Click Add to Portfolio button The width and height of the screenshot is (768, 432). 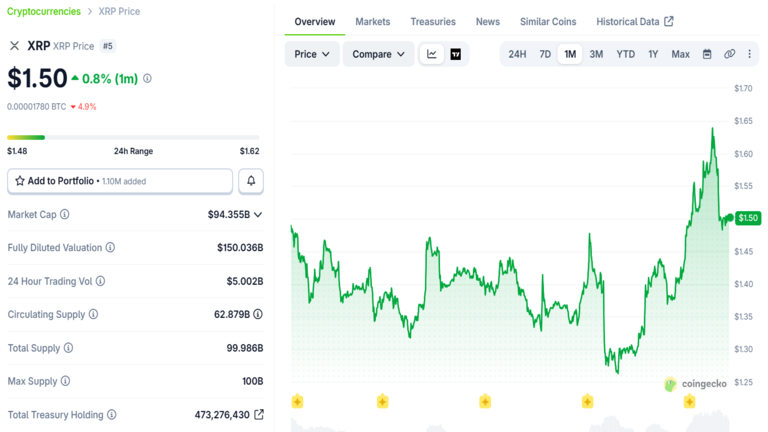[x=120, y=181]
